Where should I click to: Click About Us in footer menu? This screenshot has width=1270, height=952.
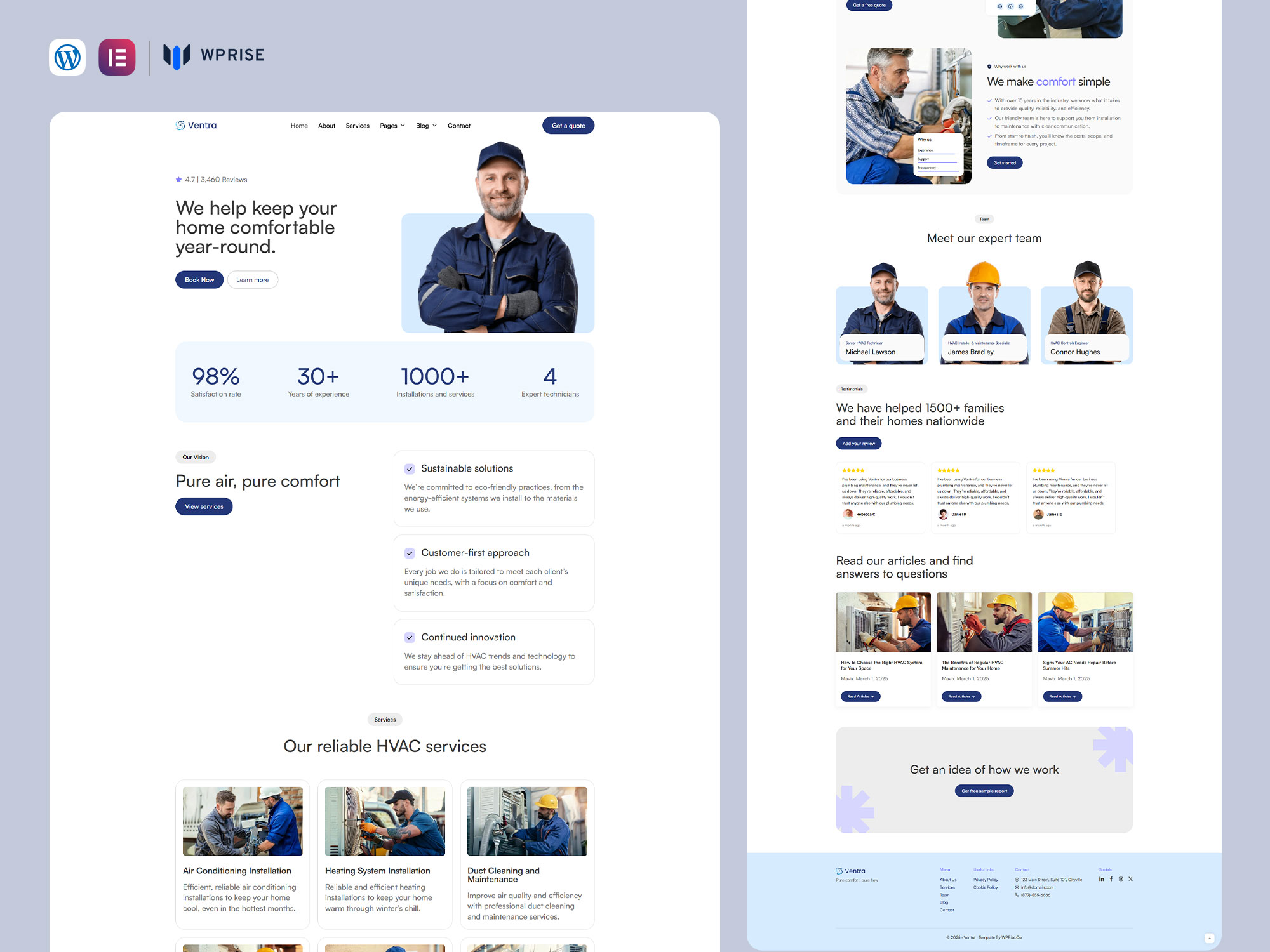tap(948, 880)
